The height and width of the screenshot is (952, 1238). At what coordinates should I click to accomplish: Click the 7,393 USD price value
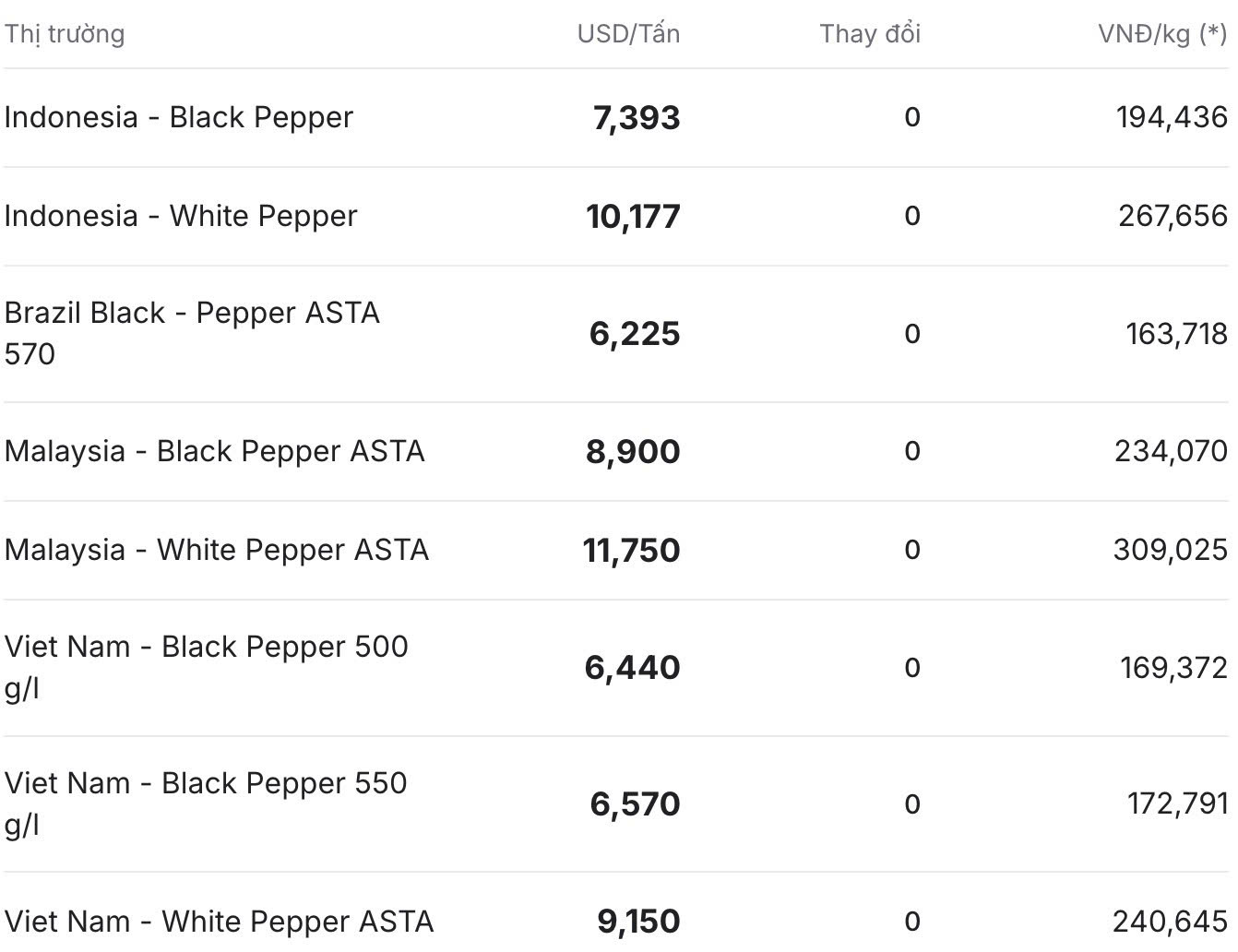click(637, 118)
